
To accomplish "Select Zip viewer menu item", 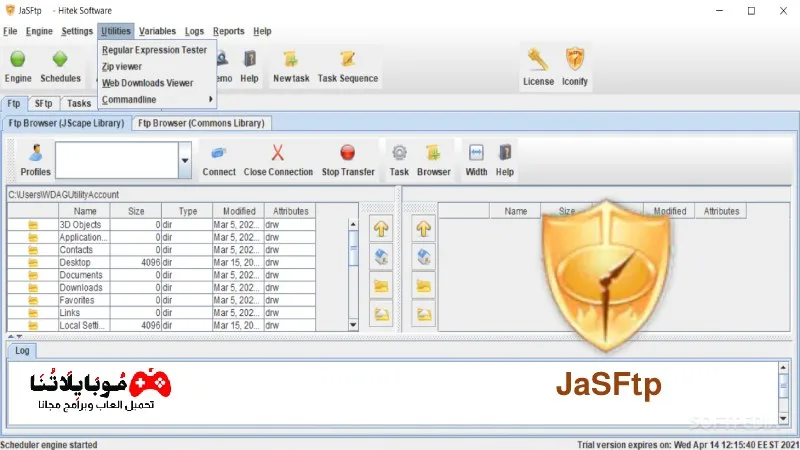I will click(x=157, y=66).
